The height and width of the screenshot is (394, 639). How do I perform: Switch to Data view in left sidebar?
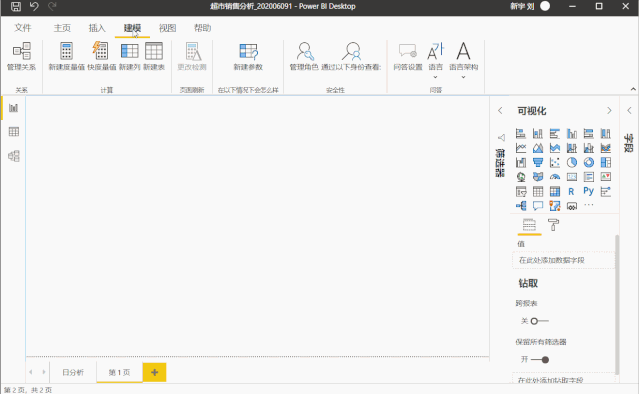[14, 132]
